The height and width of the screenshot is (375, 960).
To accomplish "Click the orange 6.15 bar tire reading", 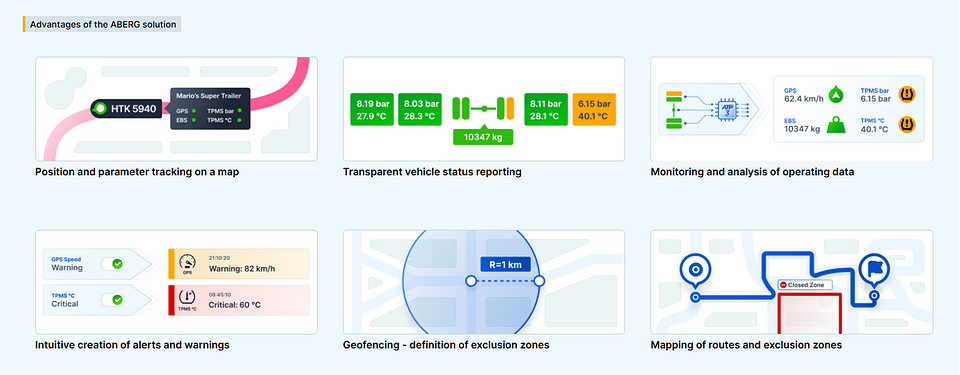I will (x=594, y=110).
